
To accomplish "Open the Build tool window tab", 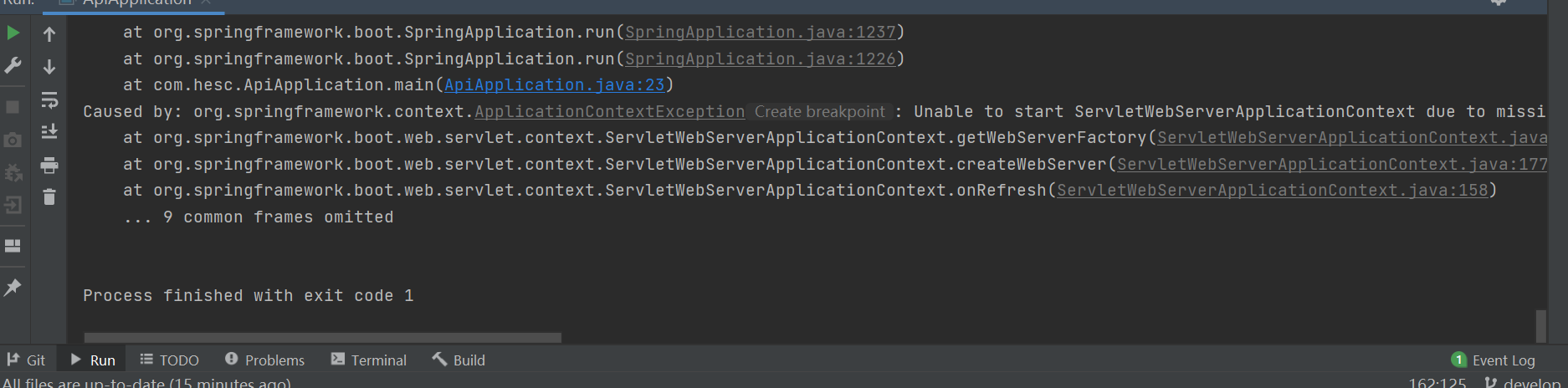I will 459,360.
